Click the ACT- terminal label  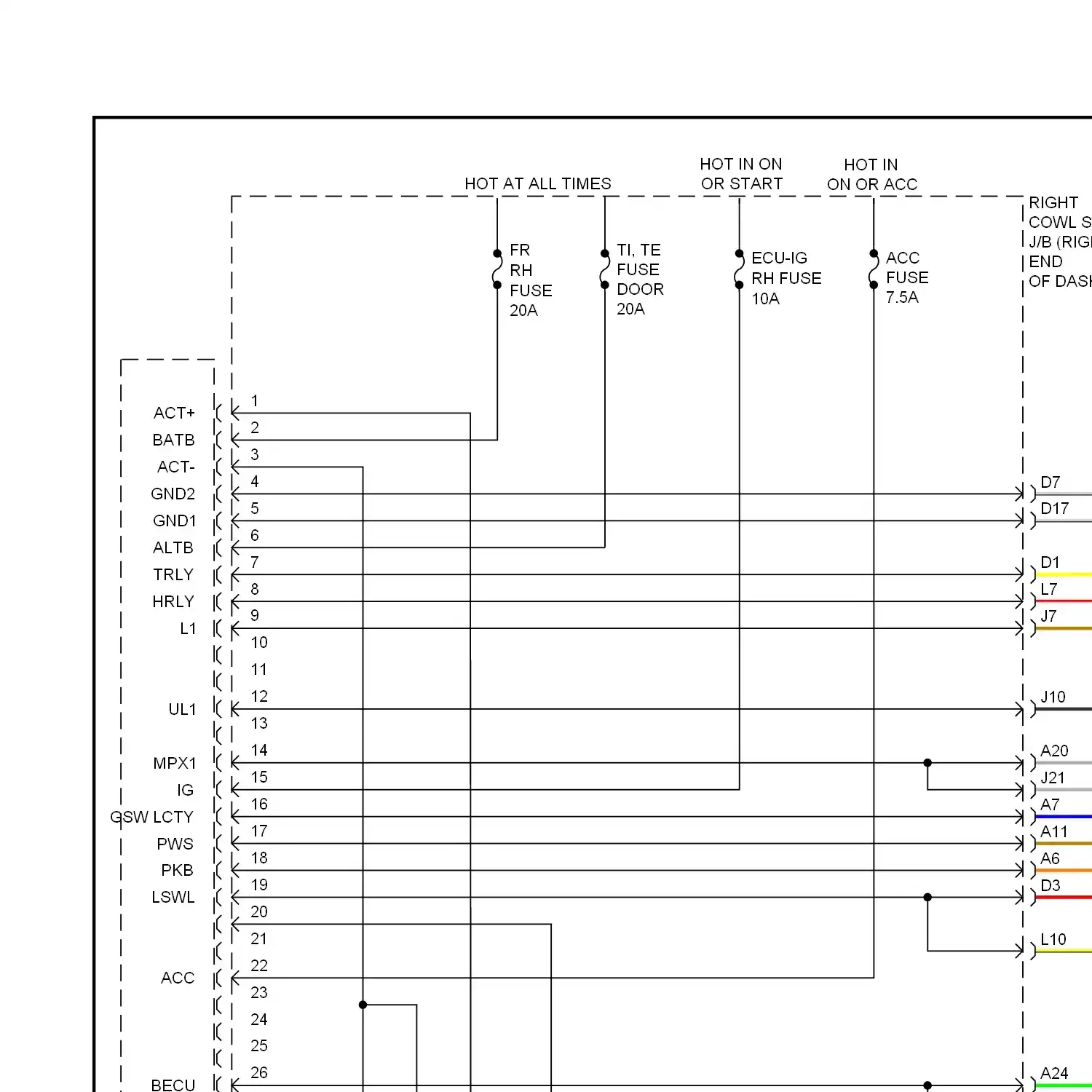click(x=176, y=467)
